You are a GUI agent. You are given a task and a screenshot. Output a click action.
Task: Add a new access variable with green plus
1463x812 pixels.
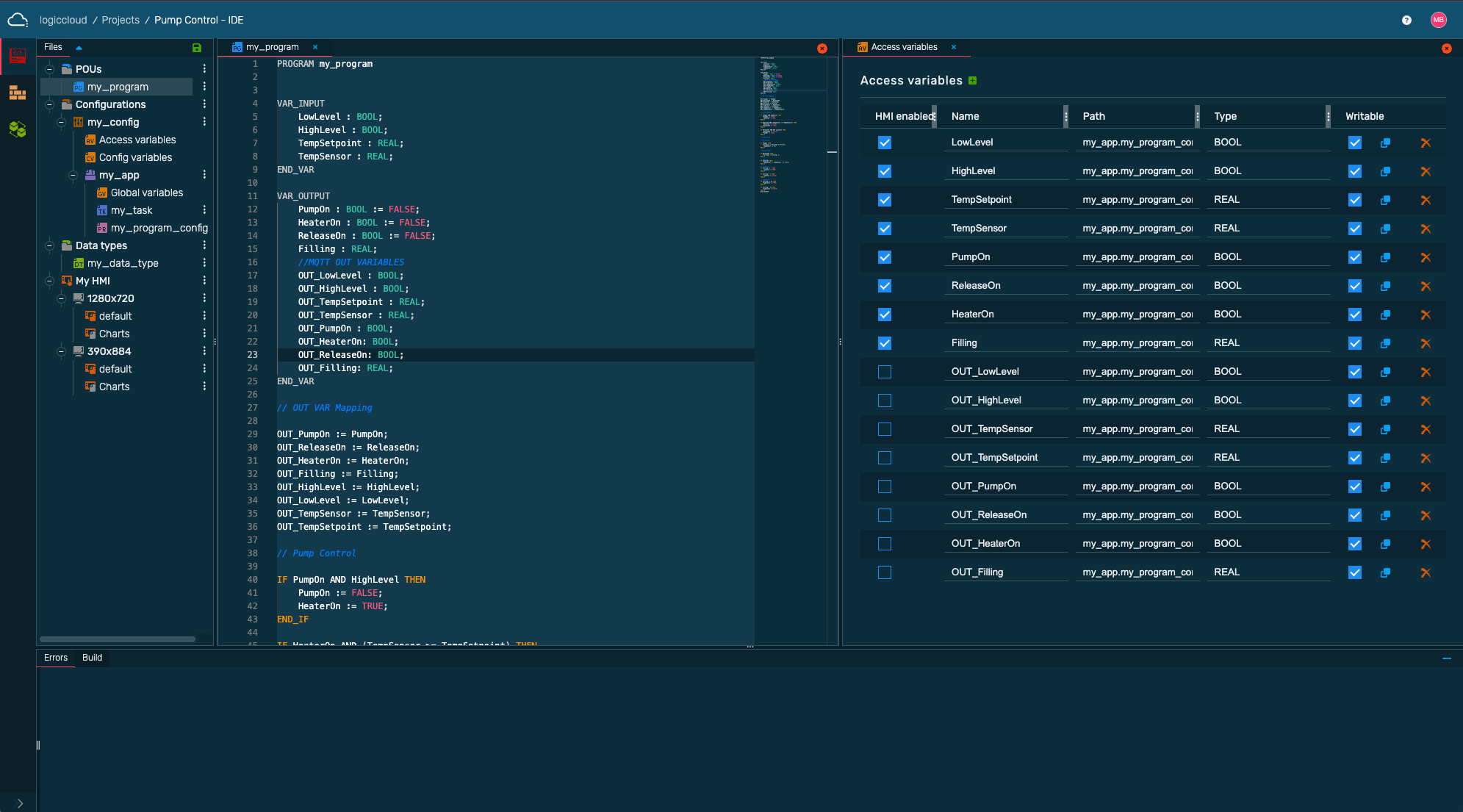coord(972,81)
